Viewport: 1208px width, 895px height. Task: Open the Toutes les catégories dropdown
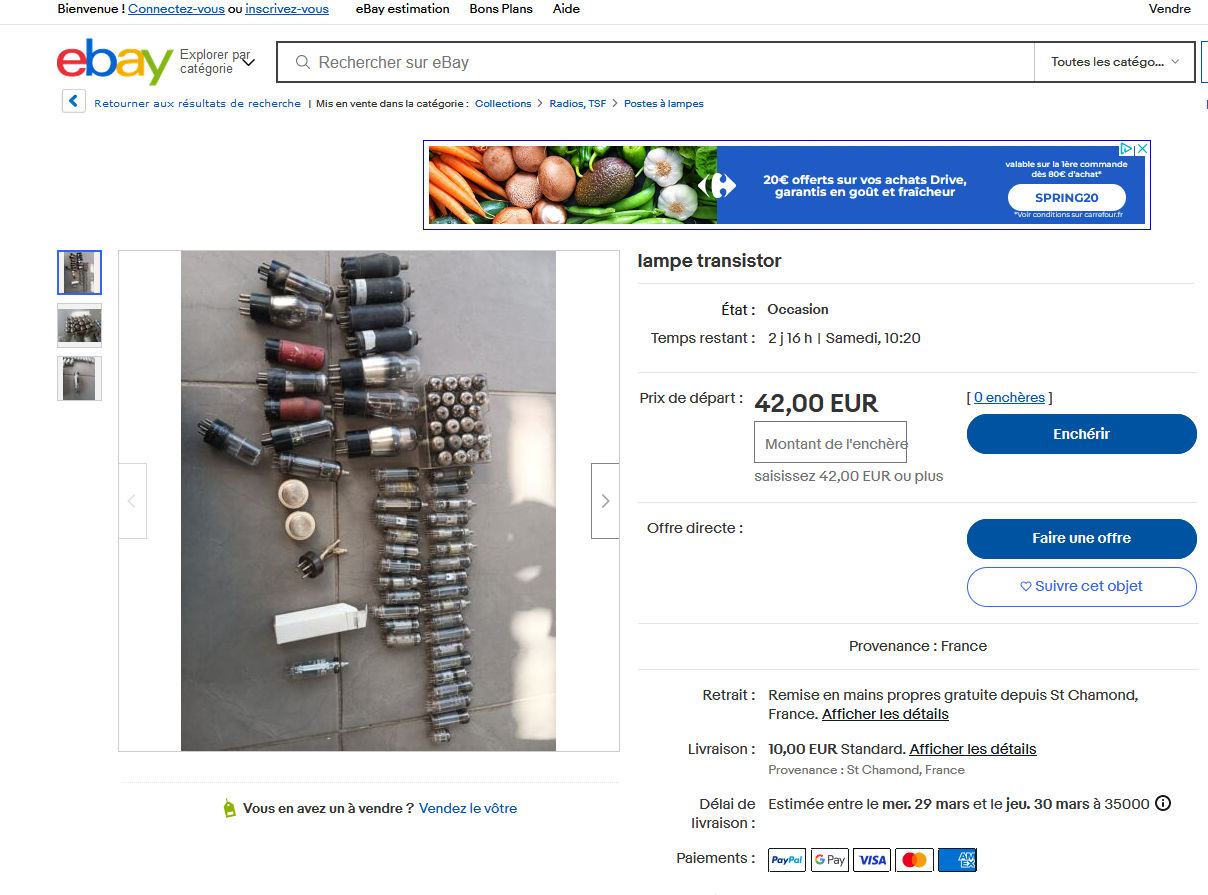1115,62
